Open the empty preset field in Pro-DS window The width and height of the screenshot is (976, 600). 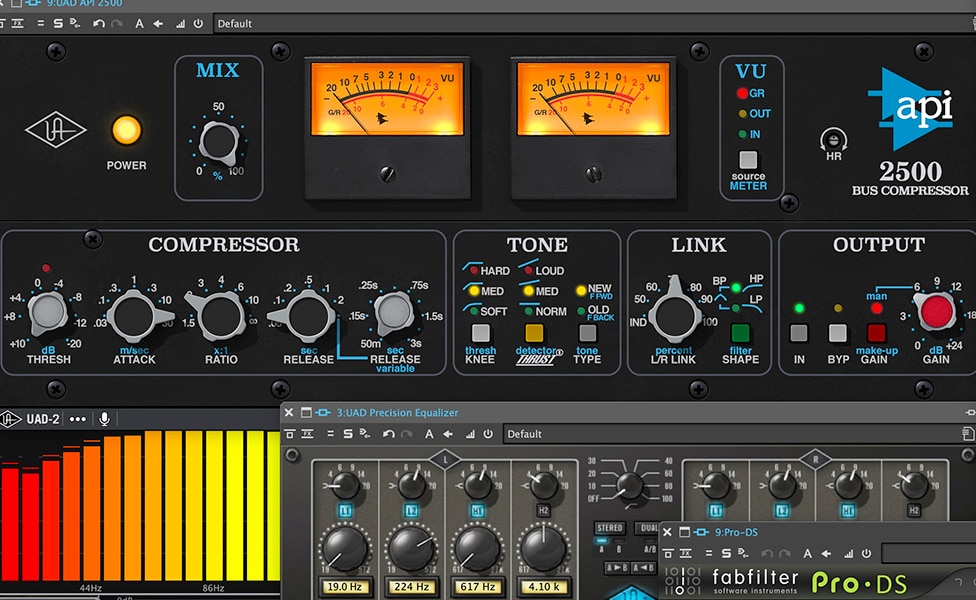[x=929, y=553]
